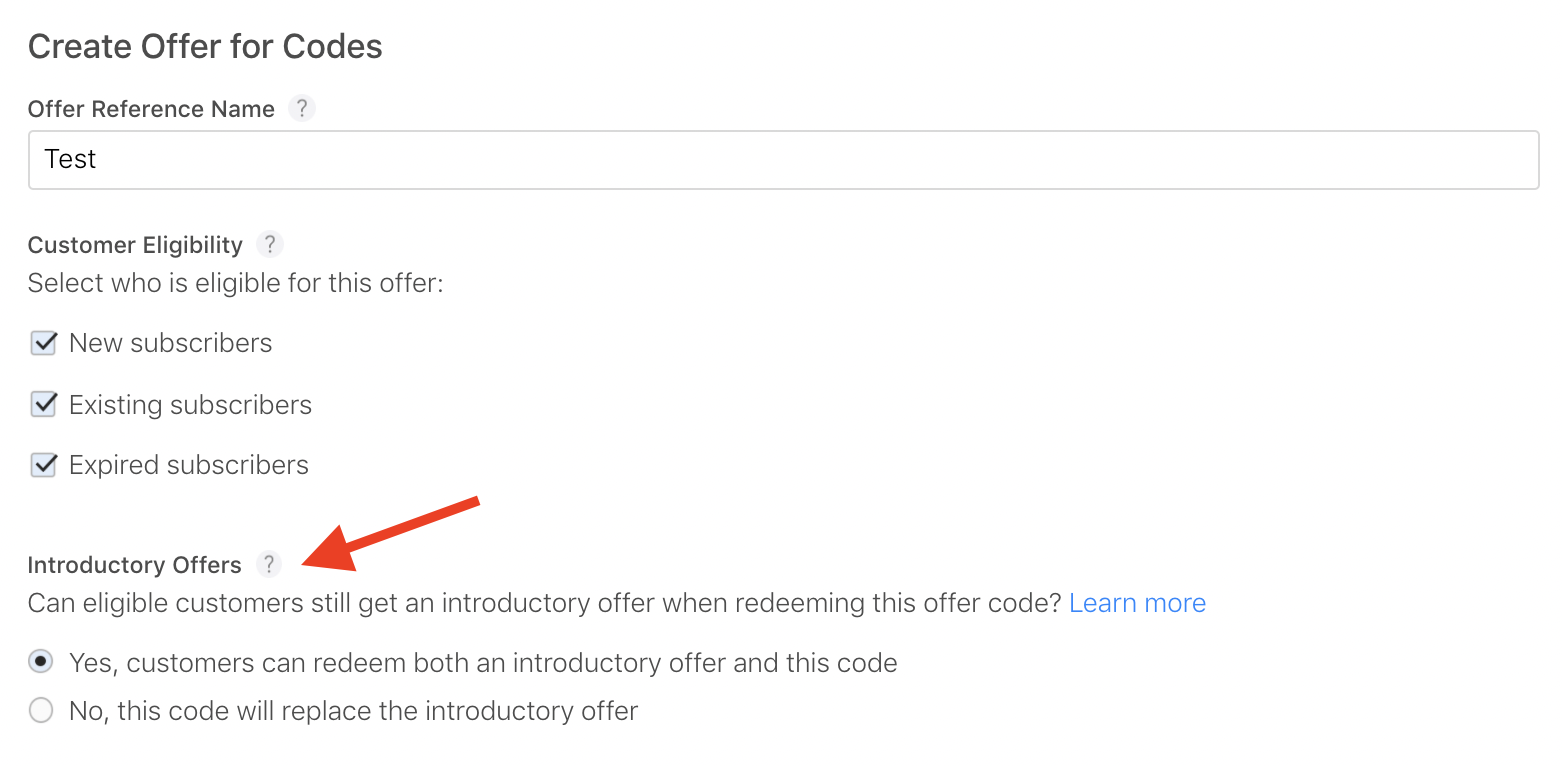Click the Create Offer for Codes heading
Screen dimensions: 1562x766
pyautogui.click(x=205, y=46)
